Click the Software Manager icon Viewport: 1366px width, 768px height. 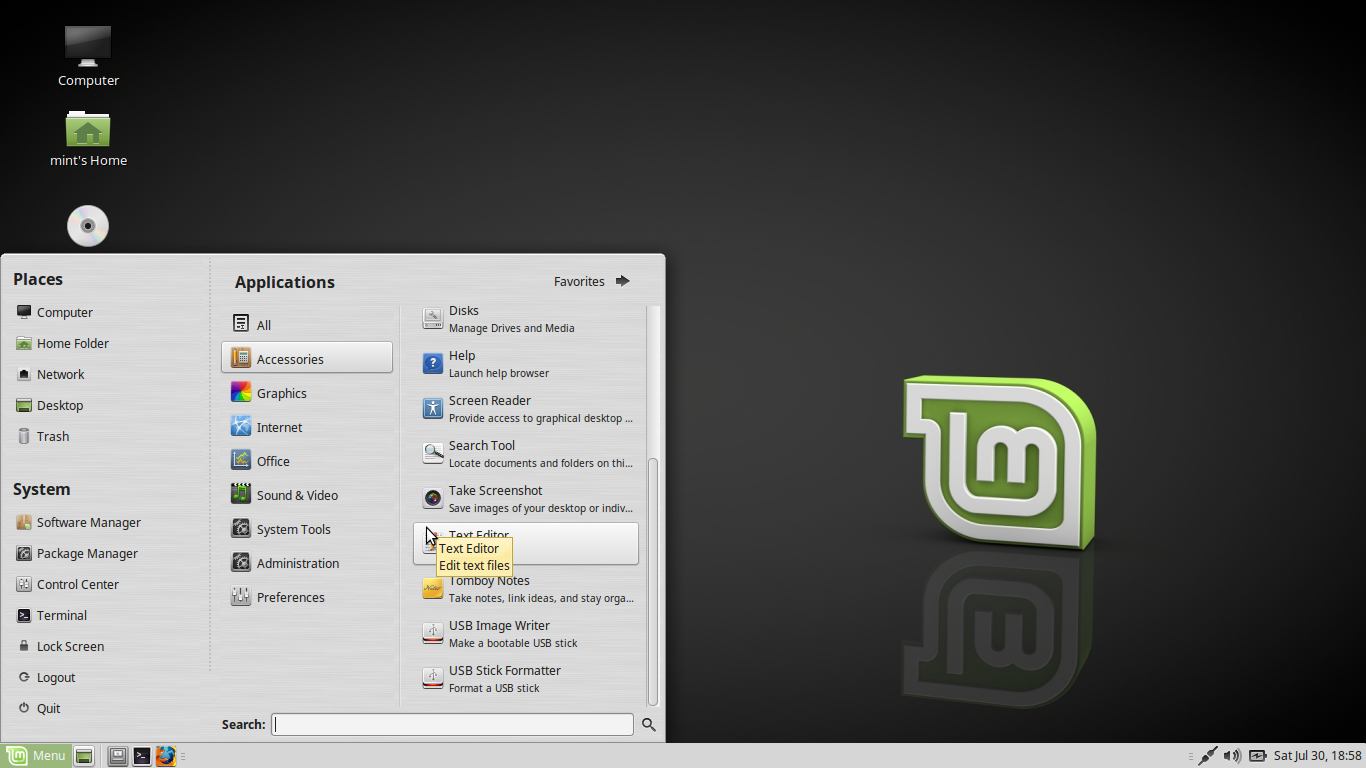pos(24,522)
